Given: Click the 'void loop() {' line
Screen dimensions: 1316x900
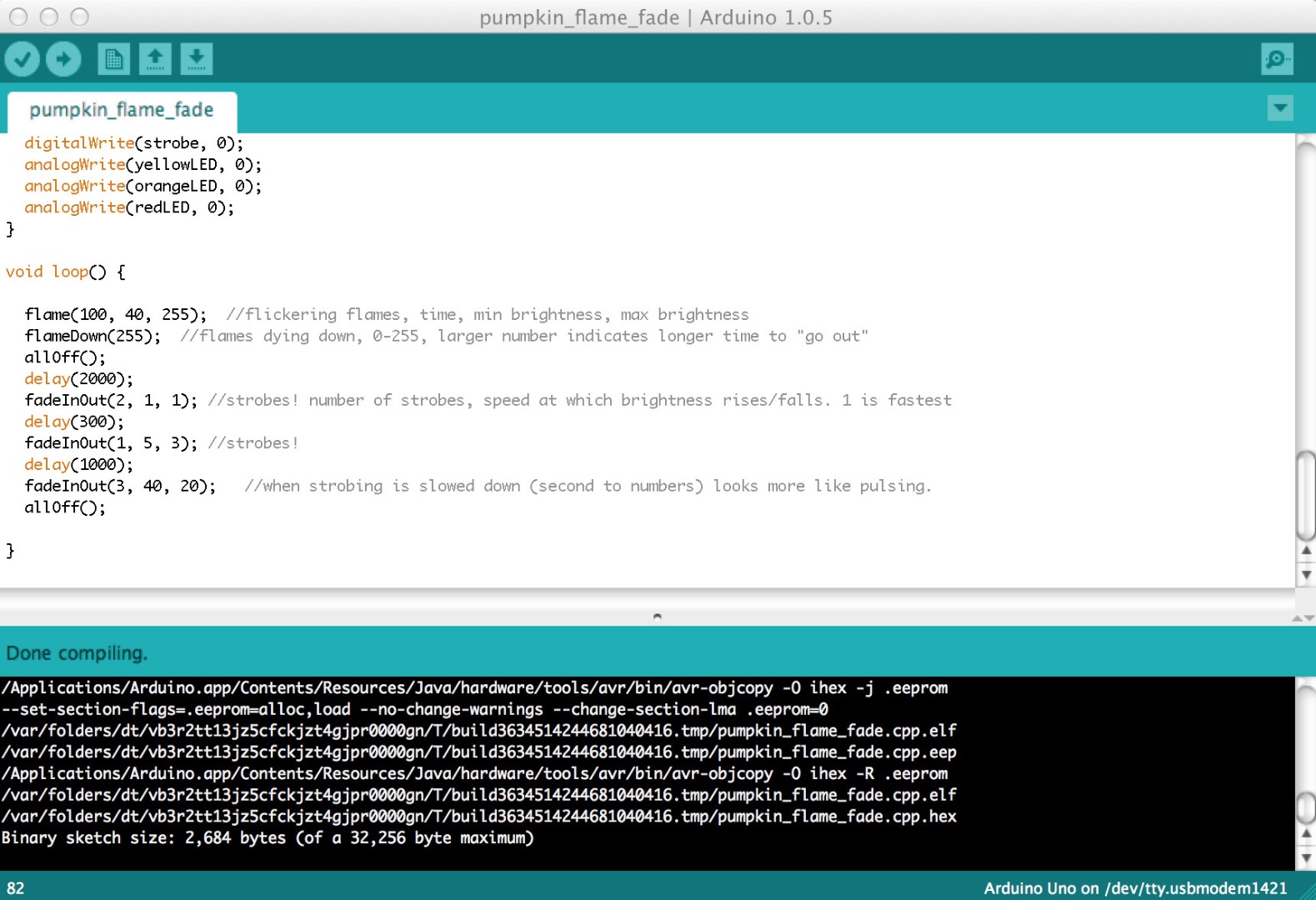Looking at the screenshot, I should (x=66, y=272).
